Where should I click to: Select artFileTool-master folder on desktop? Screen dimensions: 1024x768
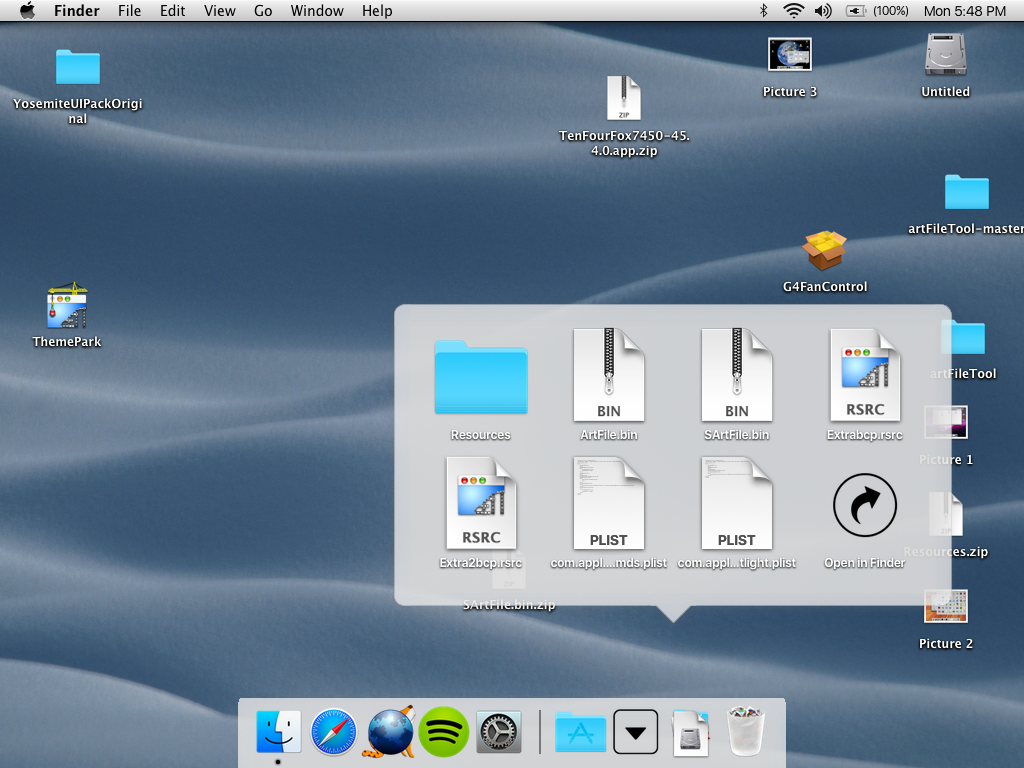click(x=967, y=192)
